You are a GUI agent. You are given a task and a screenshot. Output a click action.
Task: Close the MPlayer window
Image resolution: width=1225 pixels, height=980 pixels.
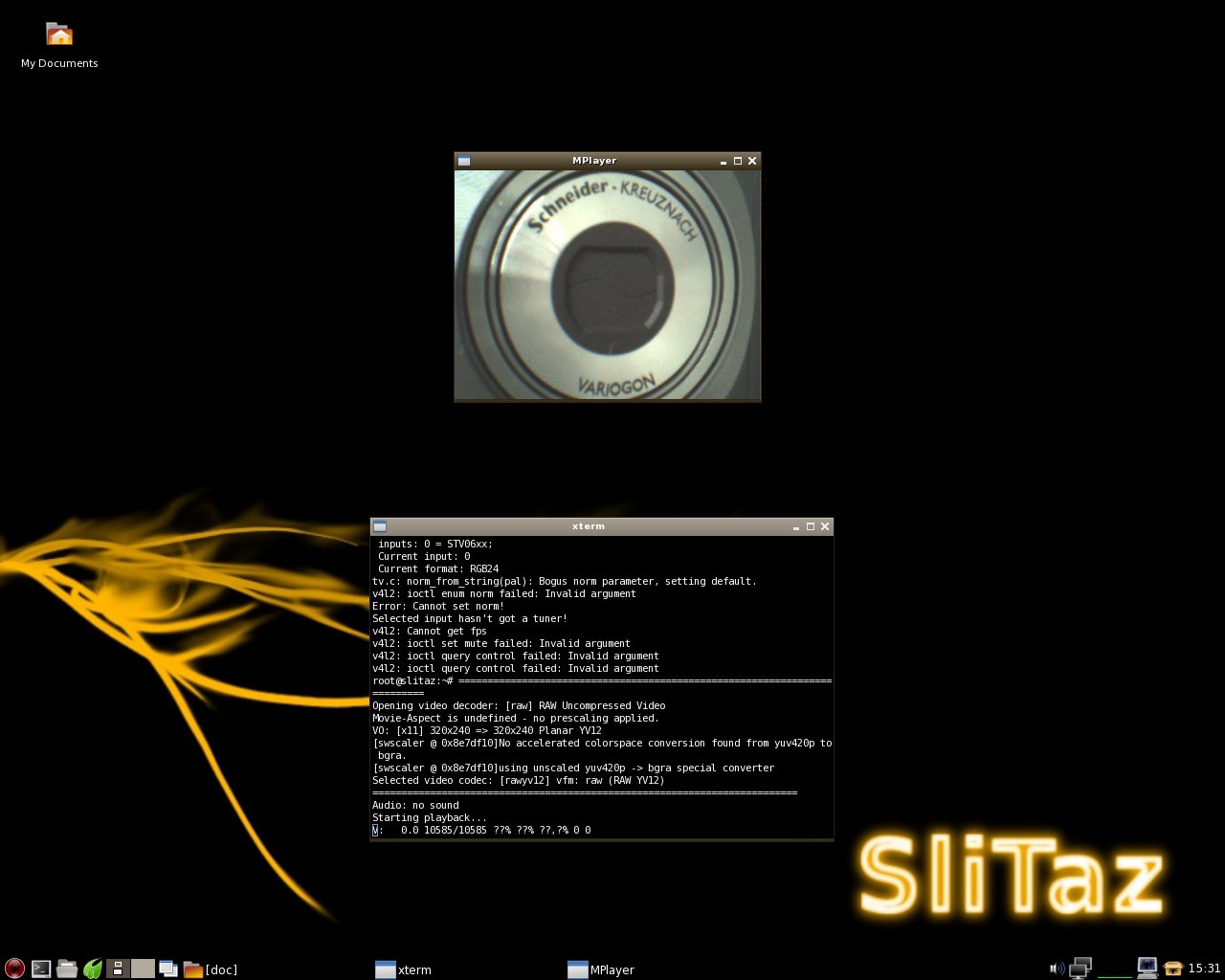point(752,161)
